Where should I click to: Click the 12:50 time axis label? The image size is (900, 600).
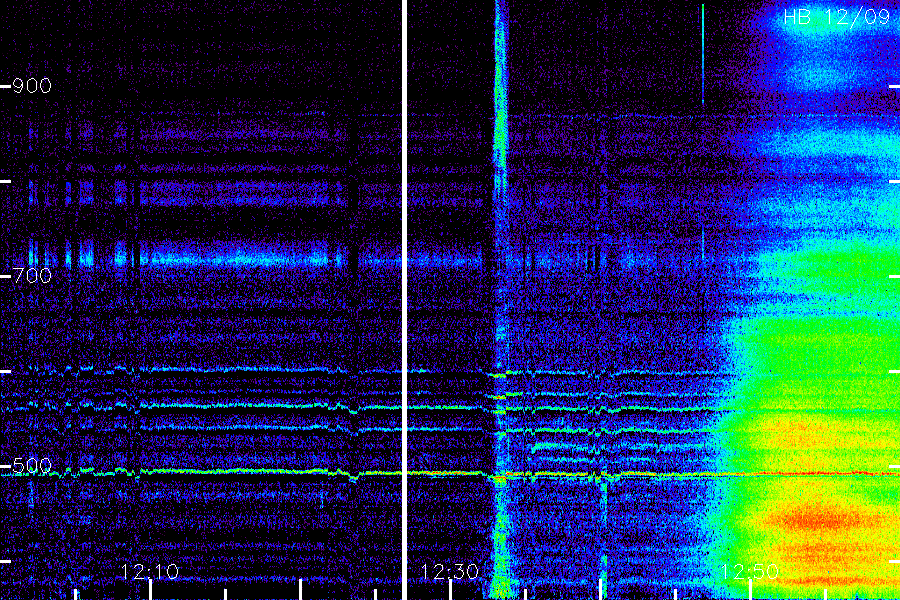(x=749, y=571)
